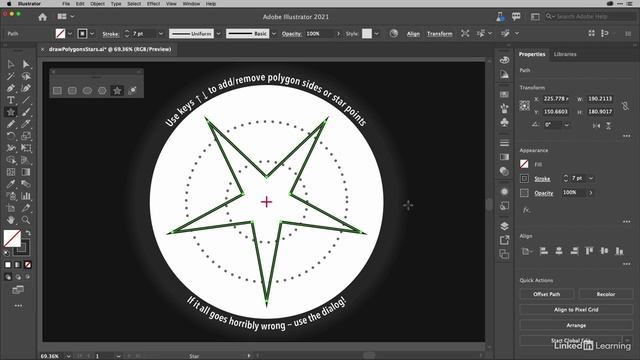
Task: Select the Line Segment tool
Action: pos(26,100)
